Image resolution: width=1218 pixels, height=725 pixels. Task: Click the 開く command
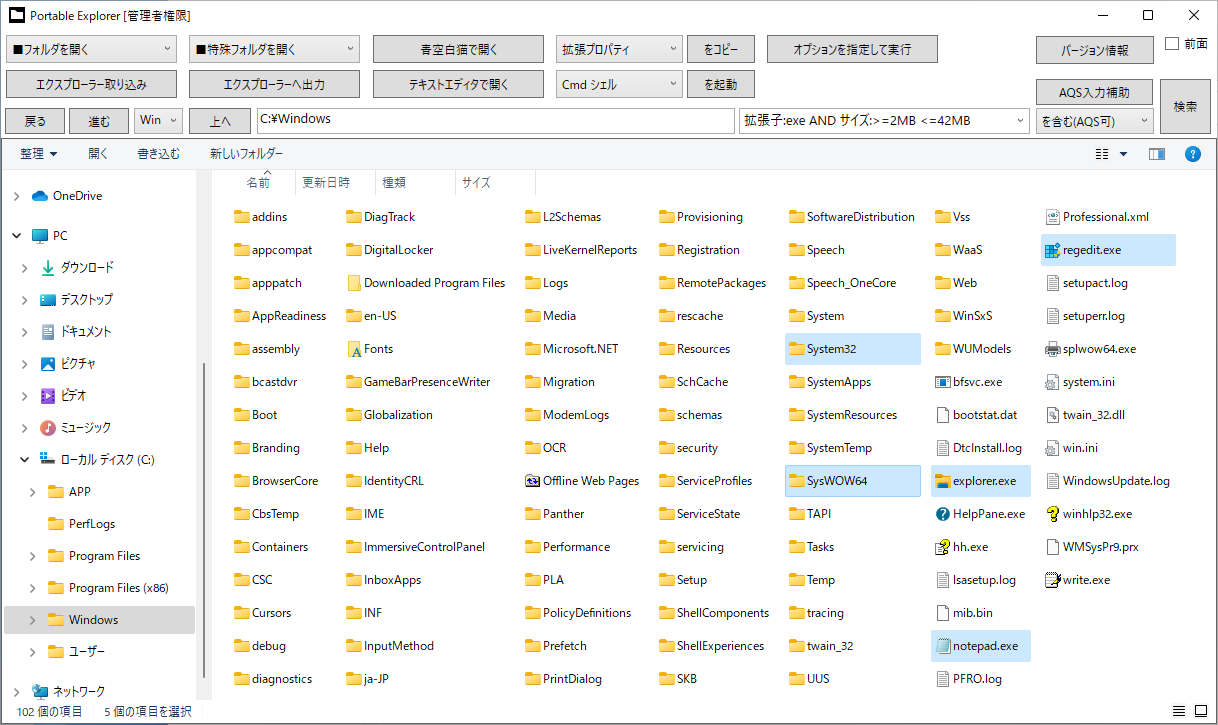click(x=98, y=154)
